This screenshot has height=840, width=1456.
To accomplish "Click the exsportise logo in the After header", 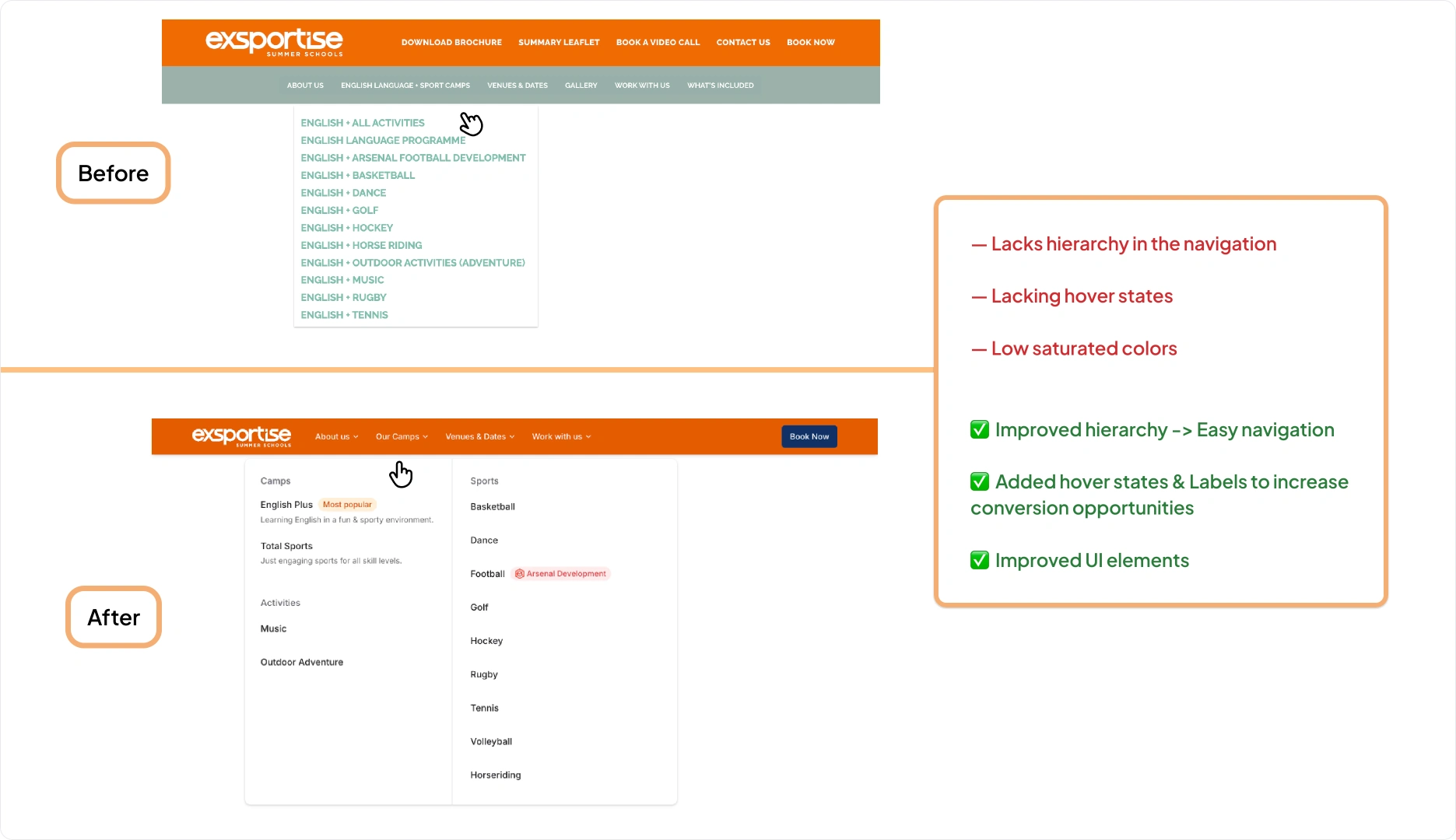I will pos(241,436).
